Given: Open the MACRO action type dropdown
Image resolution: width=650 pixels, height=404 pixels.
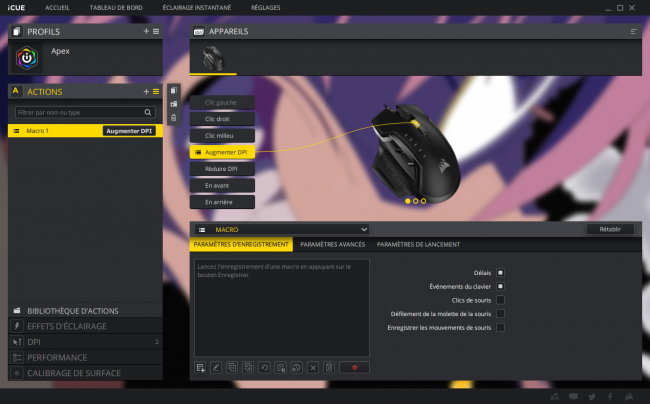Looking at the screenshot, I should click(282, 229).
